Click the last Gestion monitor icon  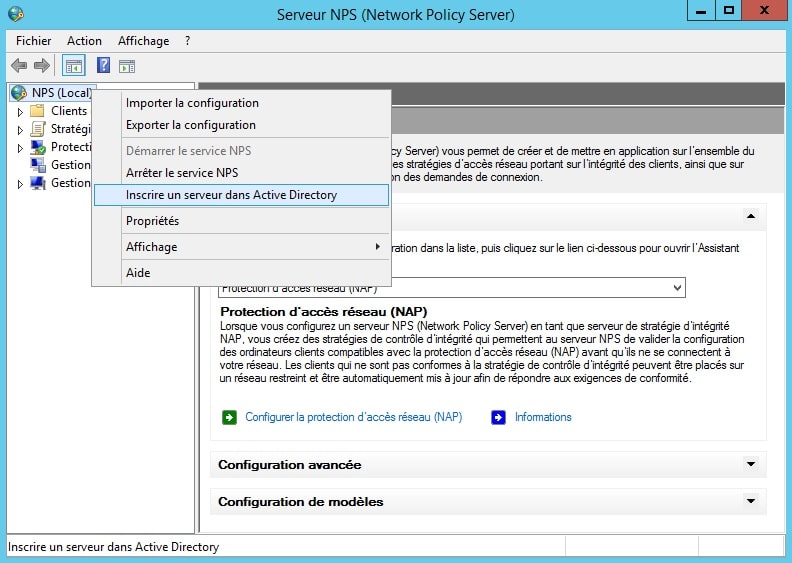tap(38, 183)
